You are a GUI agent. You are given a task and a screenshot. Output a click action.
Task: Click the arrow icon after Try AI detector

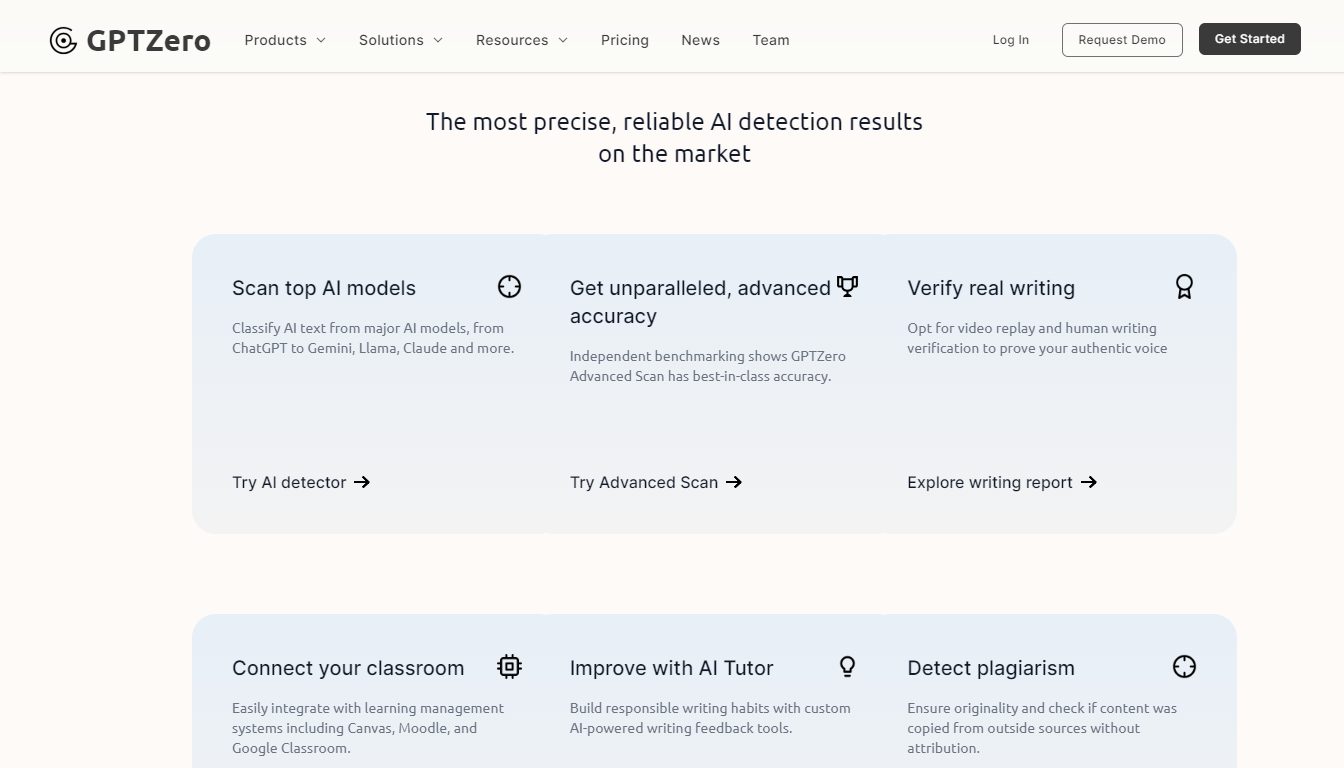click(x=362, y=482)
